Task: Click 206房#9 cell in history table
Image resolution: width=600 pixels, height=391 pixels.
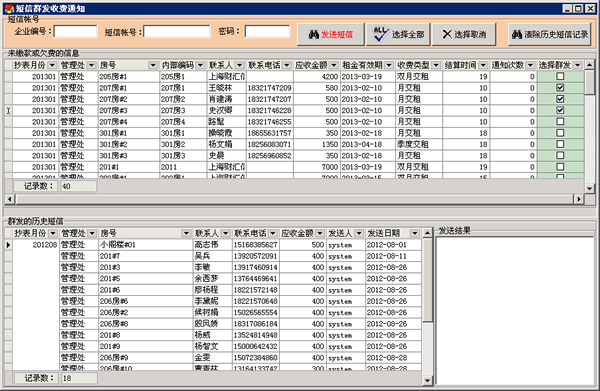Action: click(145, 358)
